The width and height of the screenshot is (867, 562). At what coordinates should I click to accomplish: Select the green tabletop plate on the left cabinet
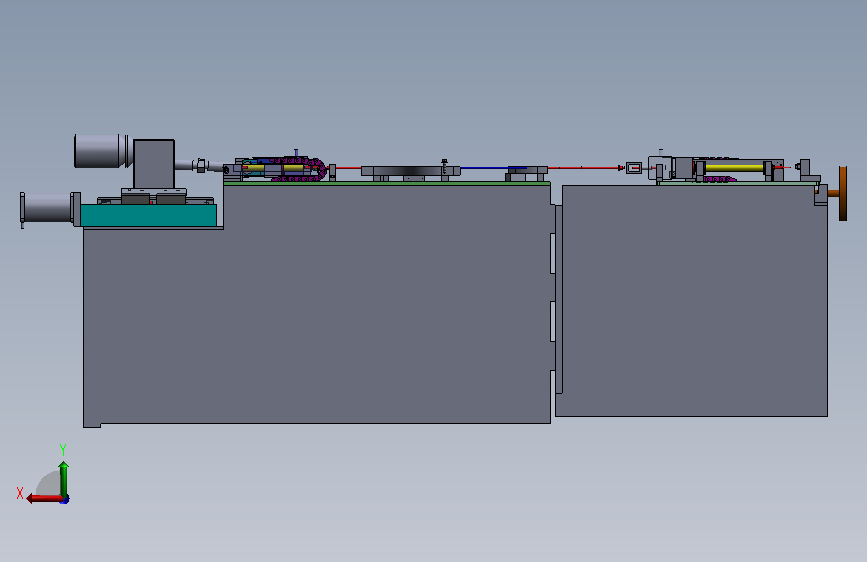(387, 183)
